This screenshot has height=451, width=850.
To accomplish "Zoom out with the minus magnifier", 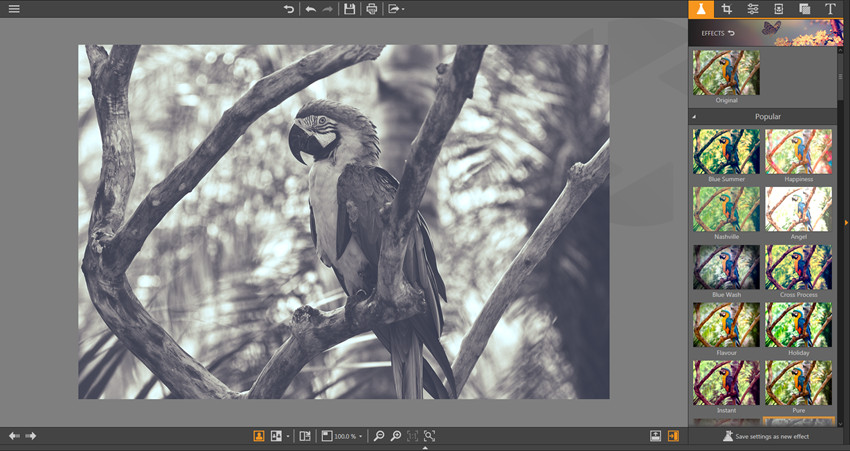I will (379, 436).
